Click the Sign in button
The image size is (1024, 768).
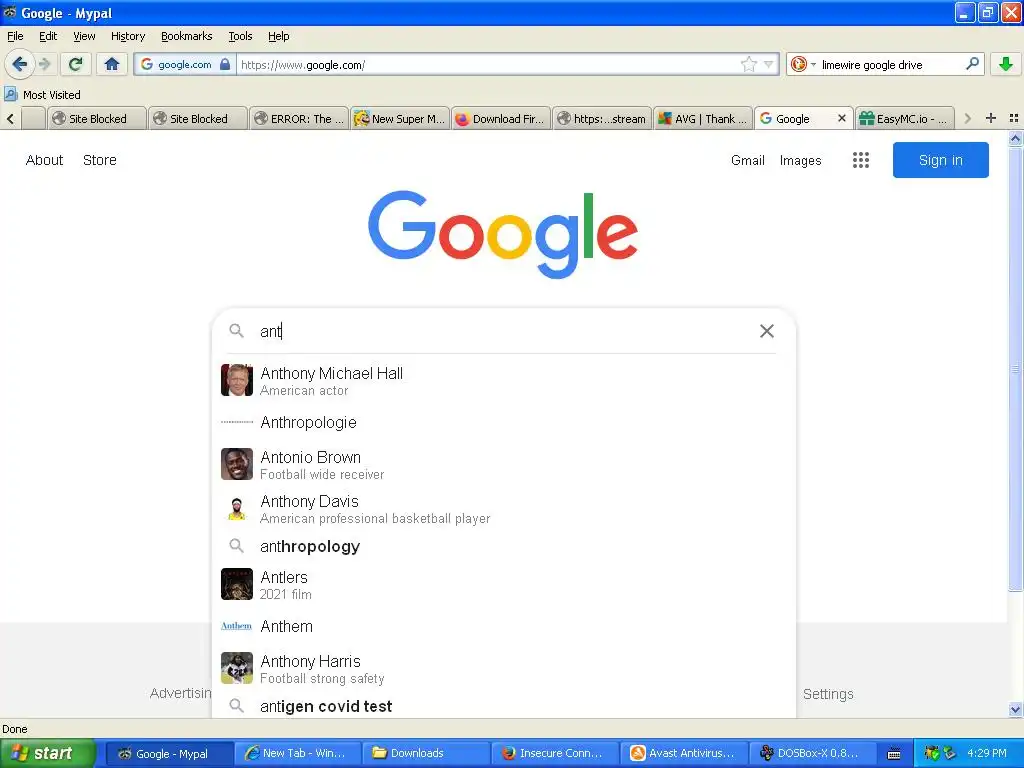pos(940,160)
